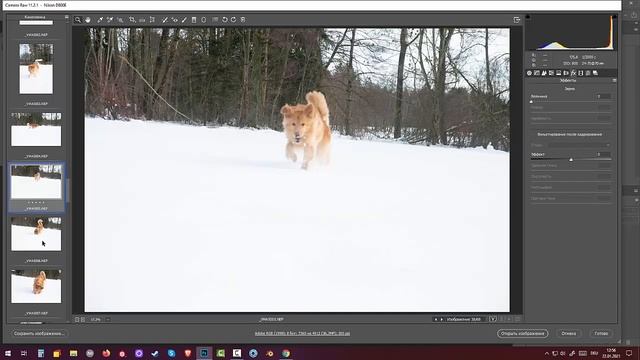Screen dimensions: 640x360
Task: Open the Split Toning panel tab
Action: pos(559,73)
